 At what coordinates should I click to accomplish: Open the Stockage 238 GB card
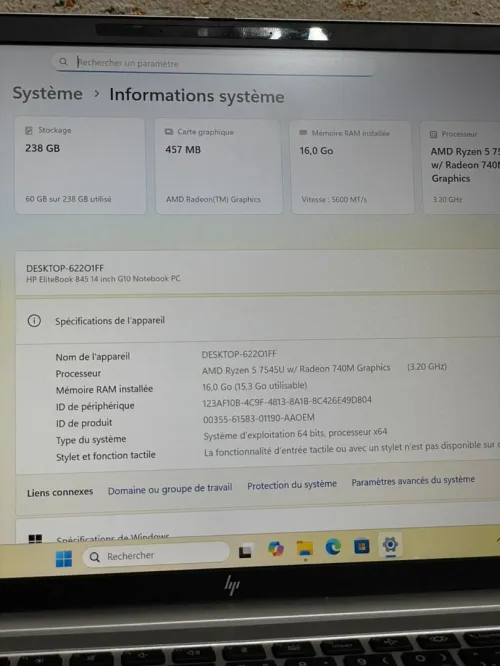(80, 166)
